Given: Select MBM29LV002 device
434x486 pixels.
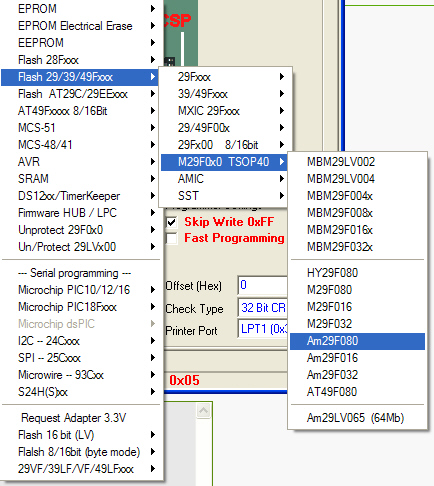Looking at the screenshot, I should click(357, 162).
